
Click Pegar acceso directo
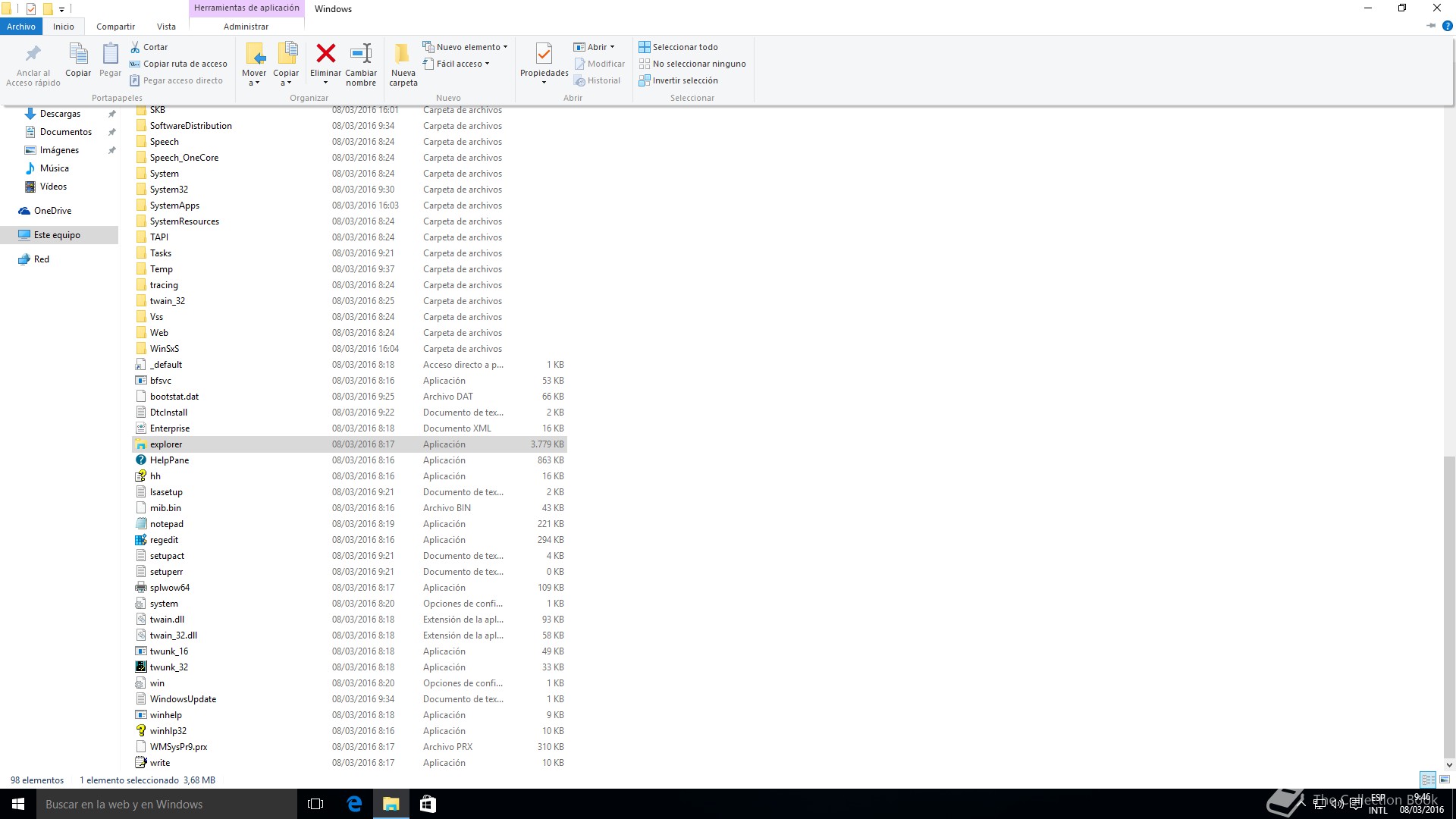[x=176, y=80]
